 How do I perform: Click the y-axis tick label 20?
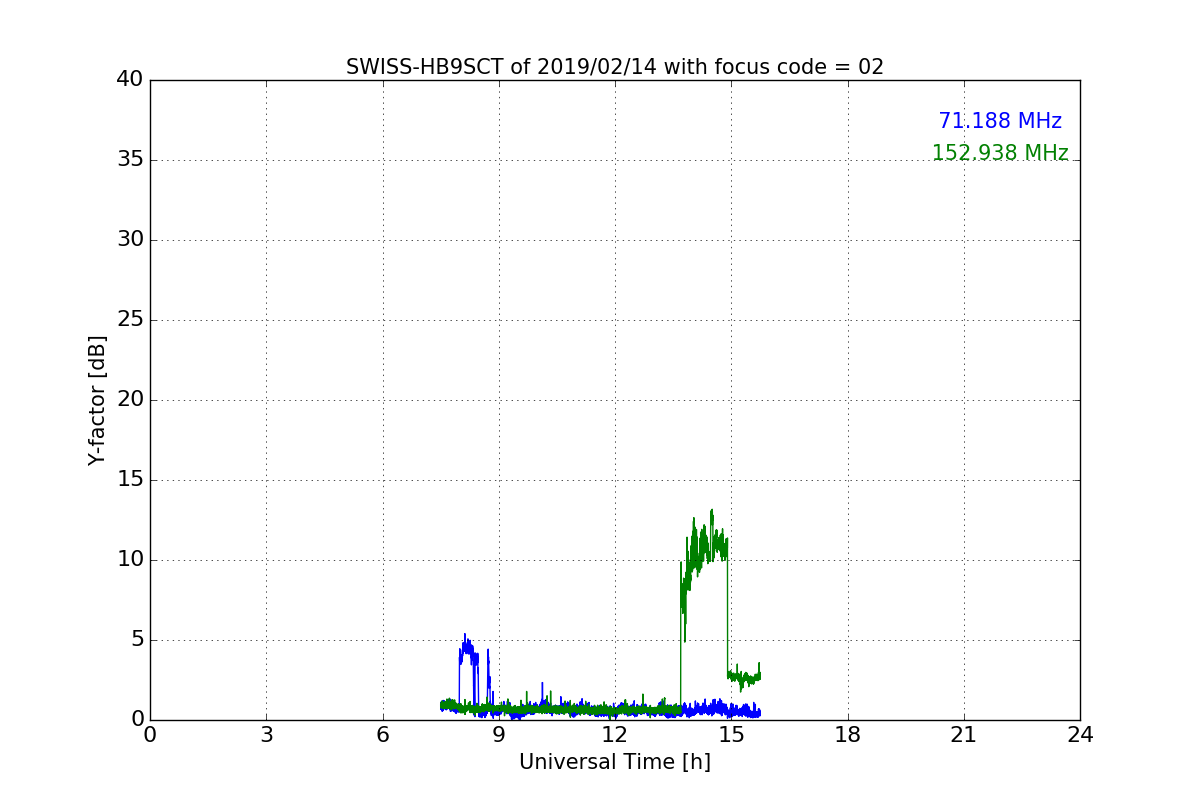pos(130,399)
